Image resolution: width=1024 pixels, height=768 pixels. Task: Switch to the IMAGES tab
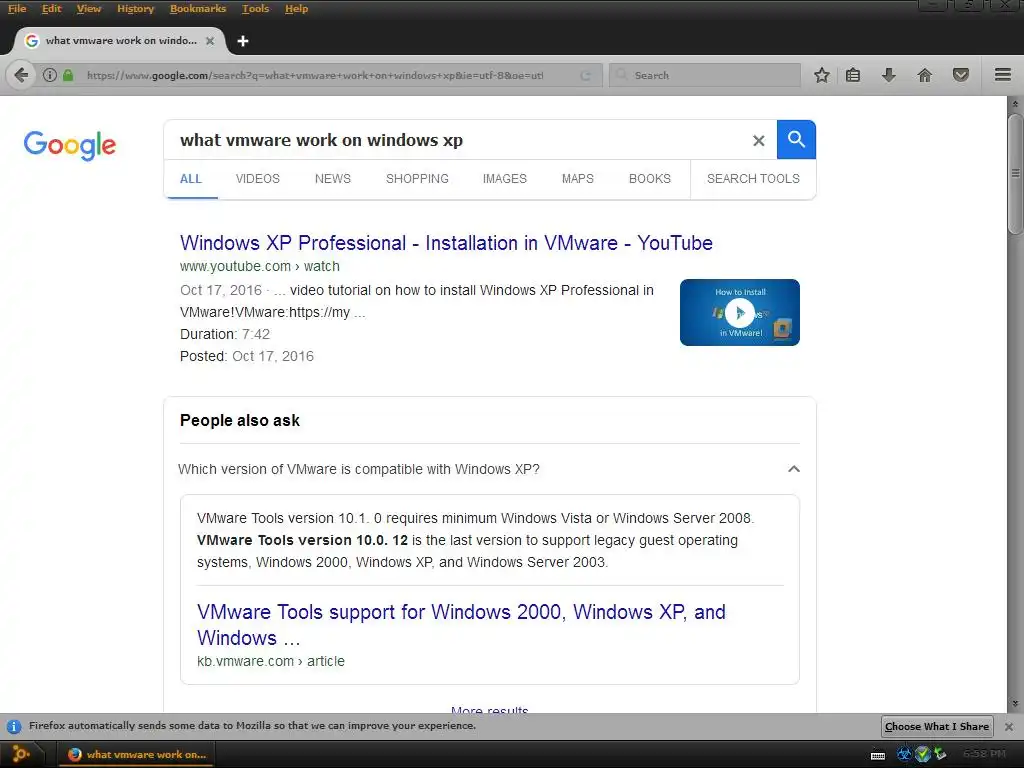click(504, 179)
